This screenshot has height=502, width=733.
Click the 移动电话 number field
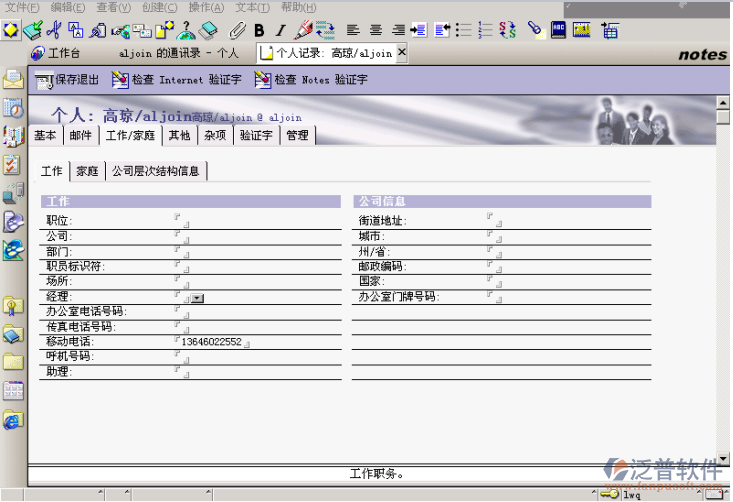pos(211,342)
